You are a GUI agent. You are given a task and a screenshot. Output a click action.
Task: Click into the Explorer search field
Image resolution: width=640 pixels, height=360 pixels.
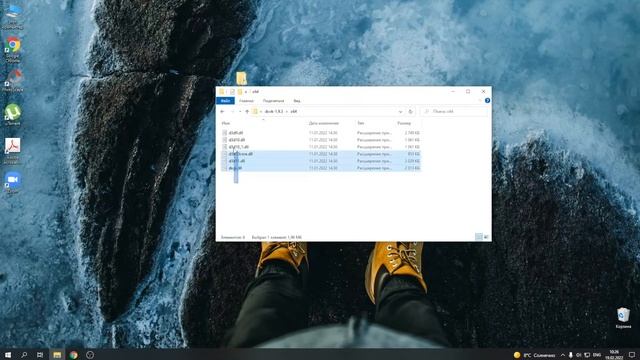tap(453, 111)
